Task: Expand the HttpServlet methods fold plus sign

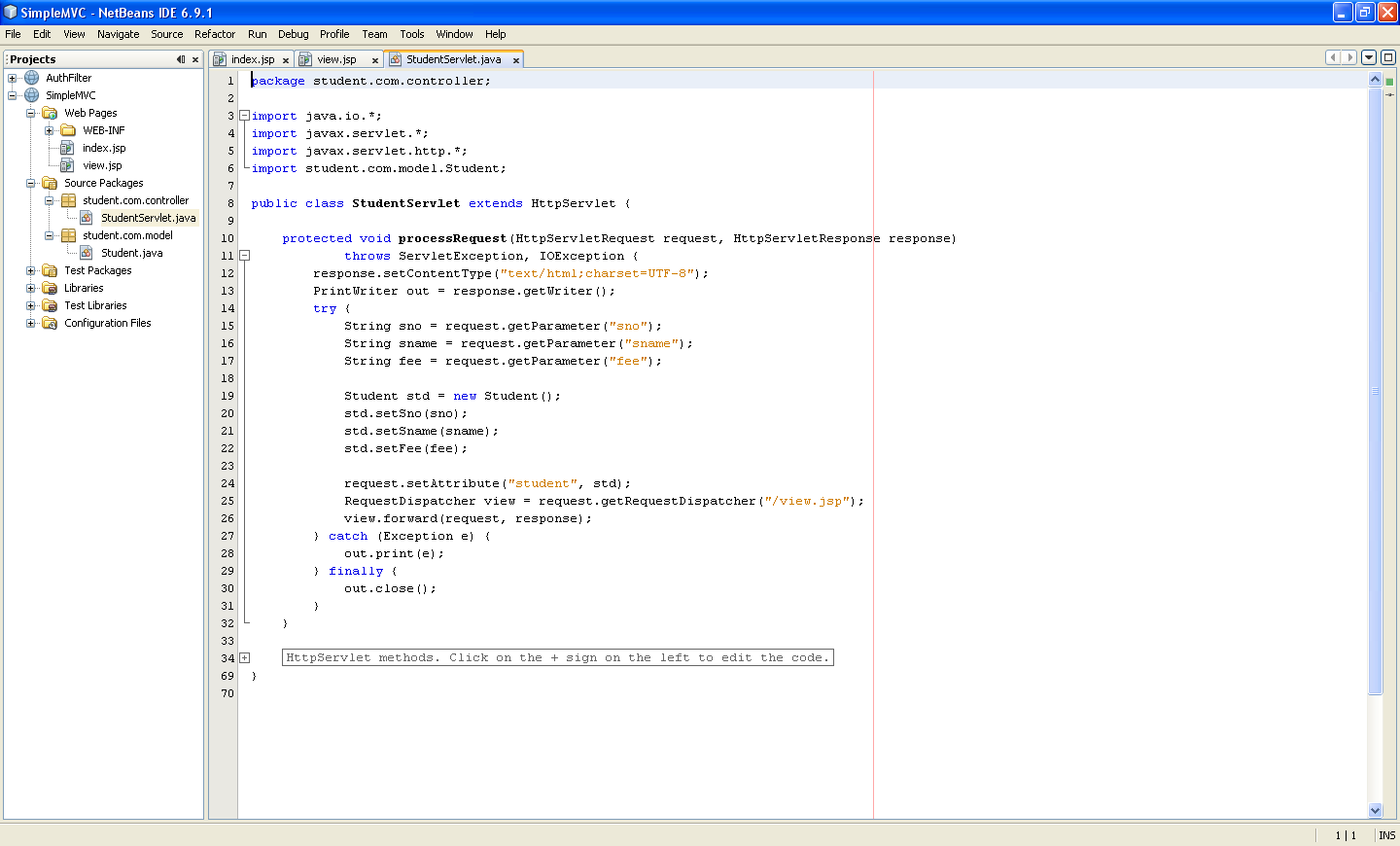Action: pos(243,657)
